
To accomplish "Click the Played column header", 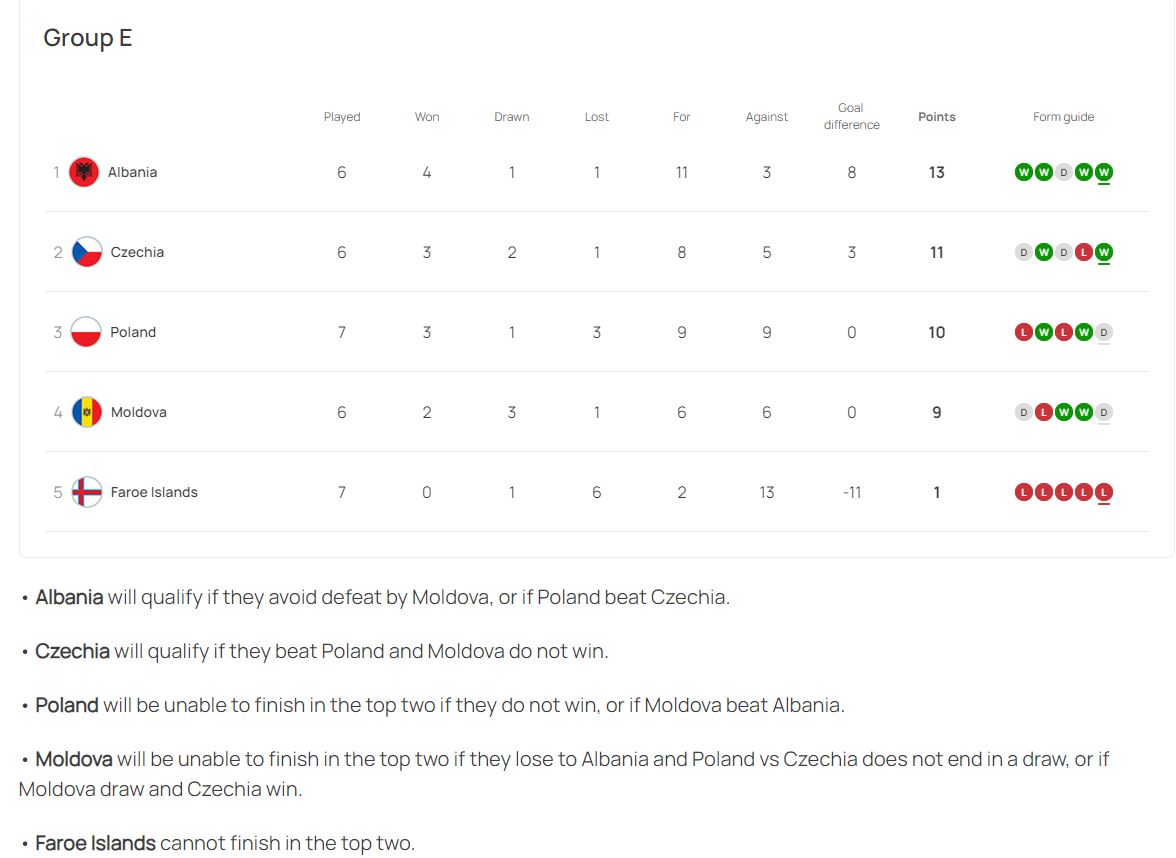I will click(x=342, y=117).
